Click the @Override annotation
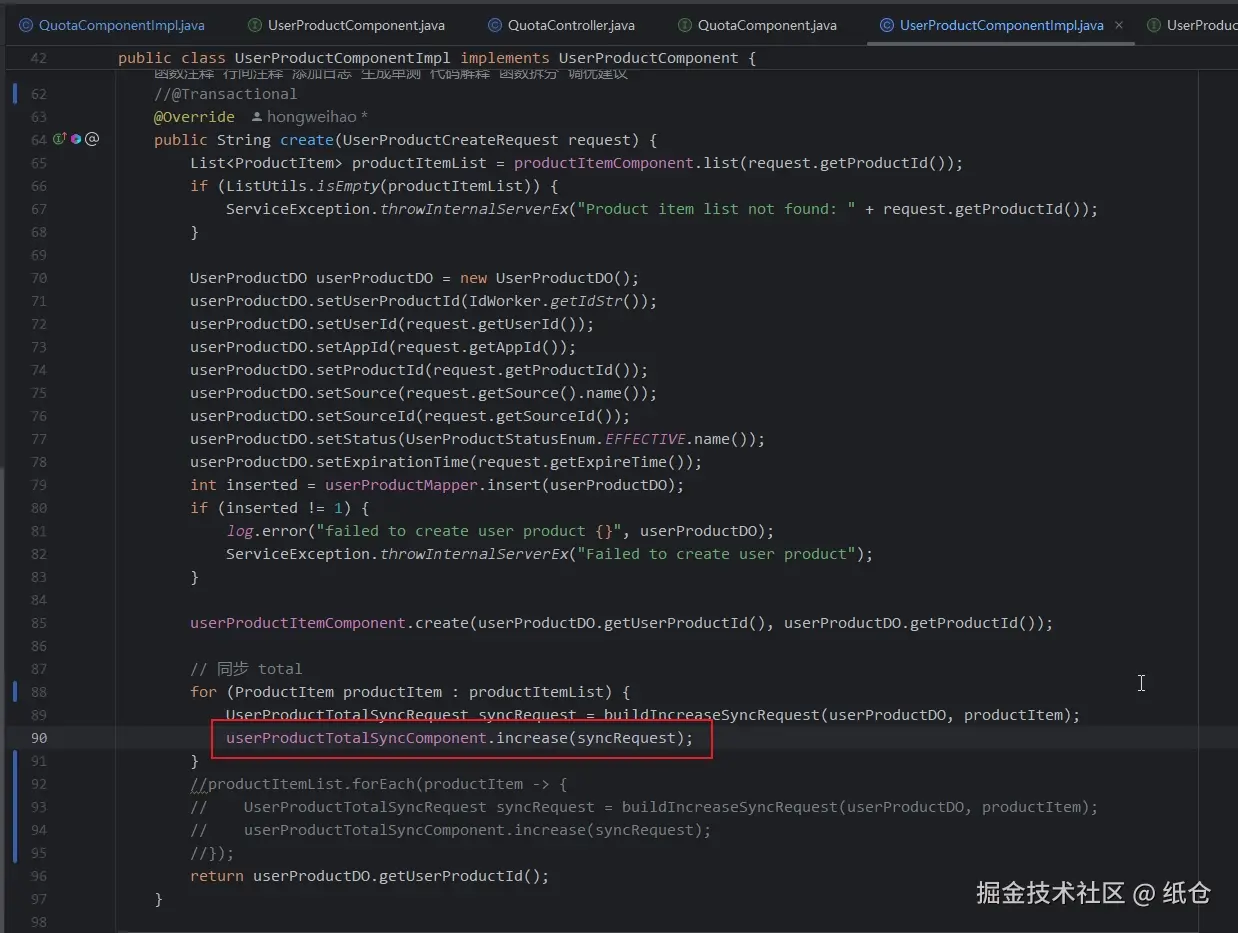 click(194, 117)
